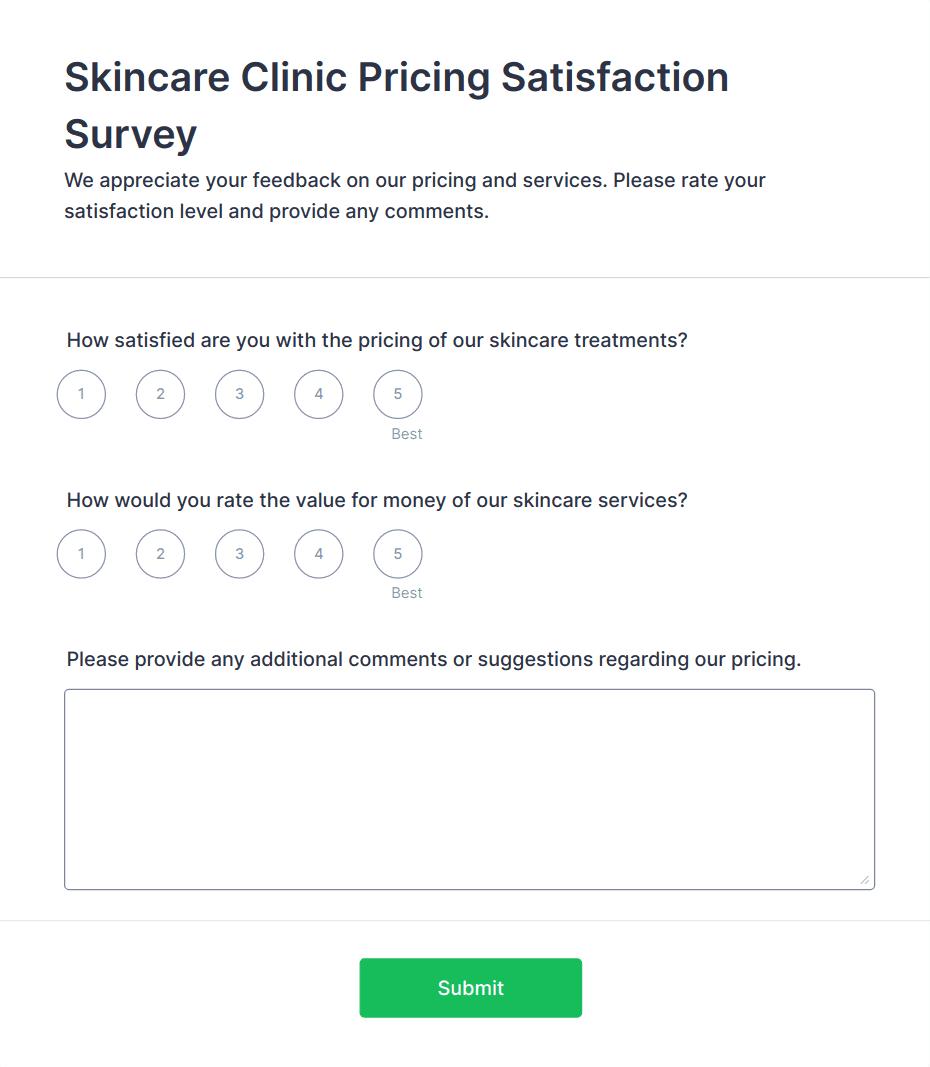The width and height of the screenshot is (930, 1067).
Task: Pick rating 4 for pricing satisfaction
Action: 318,394
